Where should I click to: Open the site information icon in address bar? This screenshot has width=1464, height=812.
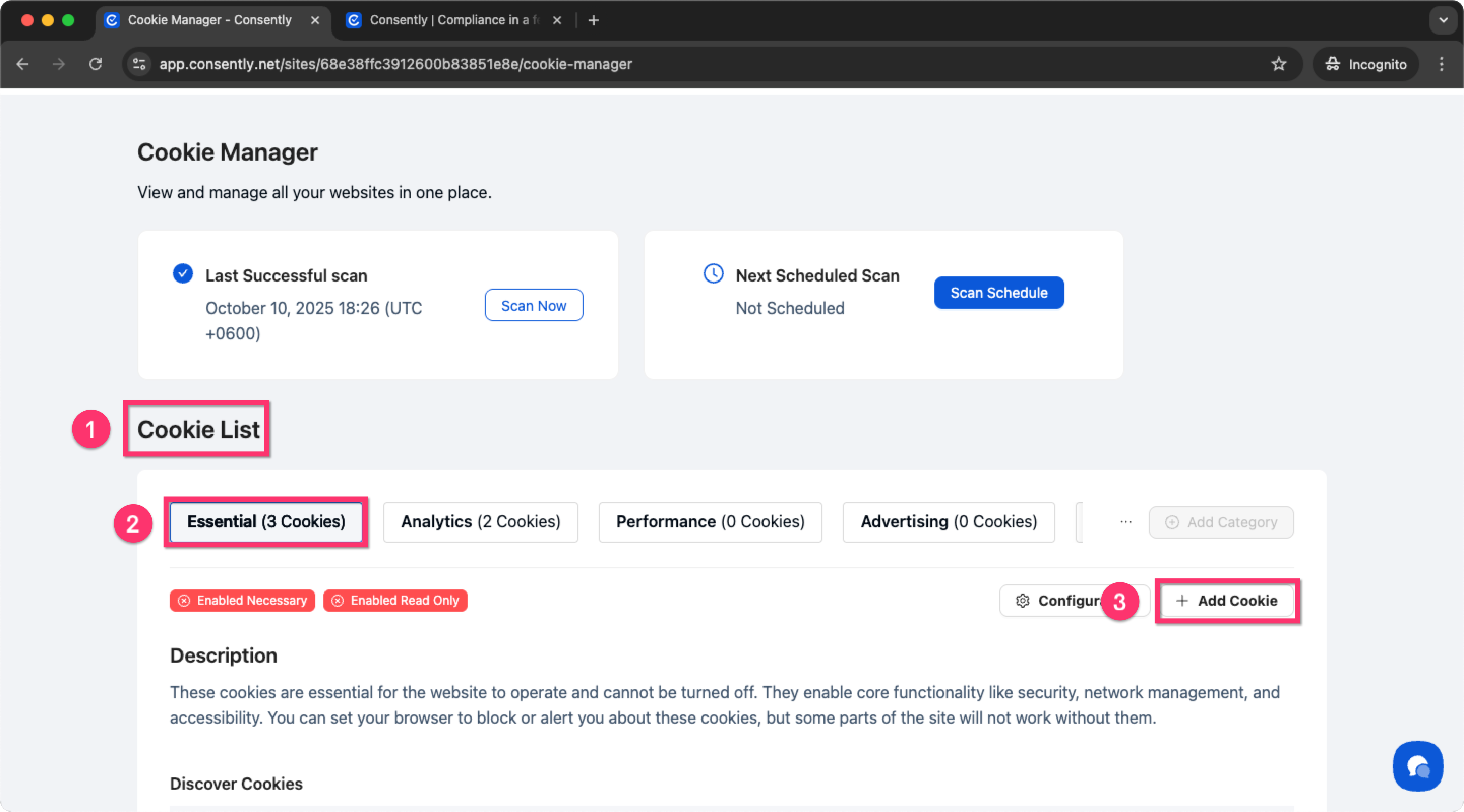point(139,64)
